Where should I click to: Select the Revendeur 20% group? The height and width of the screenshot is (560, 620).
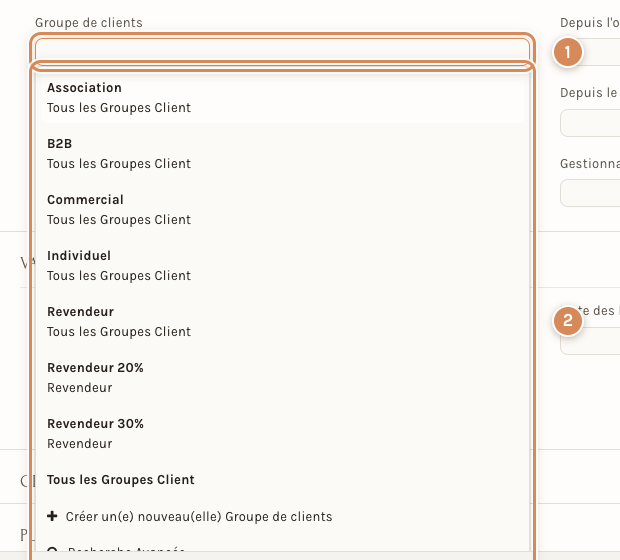coord(282,377)
